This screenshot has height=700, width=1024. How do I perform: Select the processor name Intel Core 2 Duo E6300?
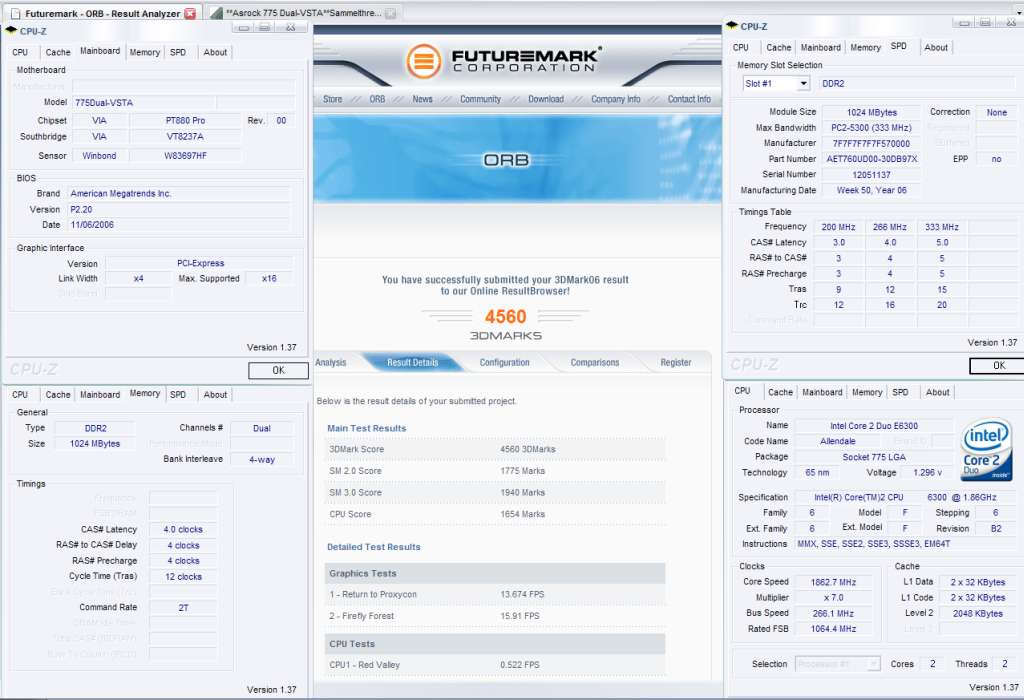point(874,426)
